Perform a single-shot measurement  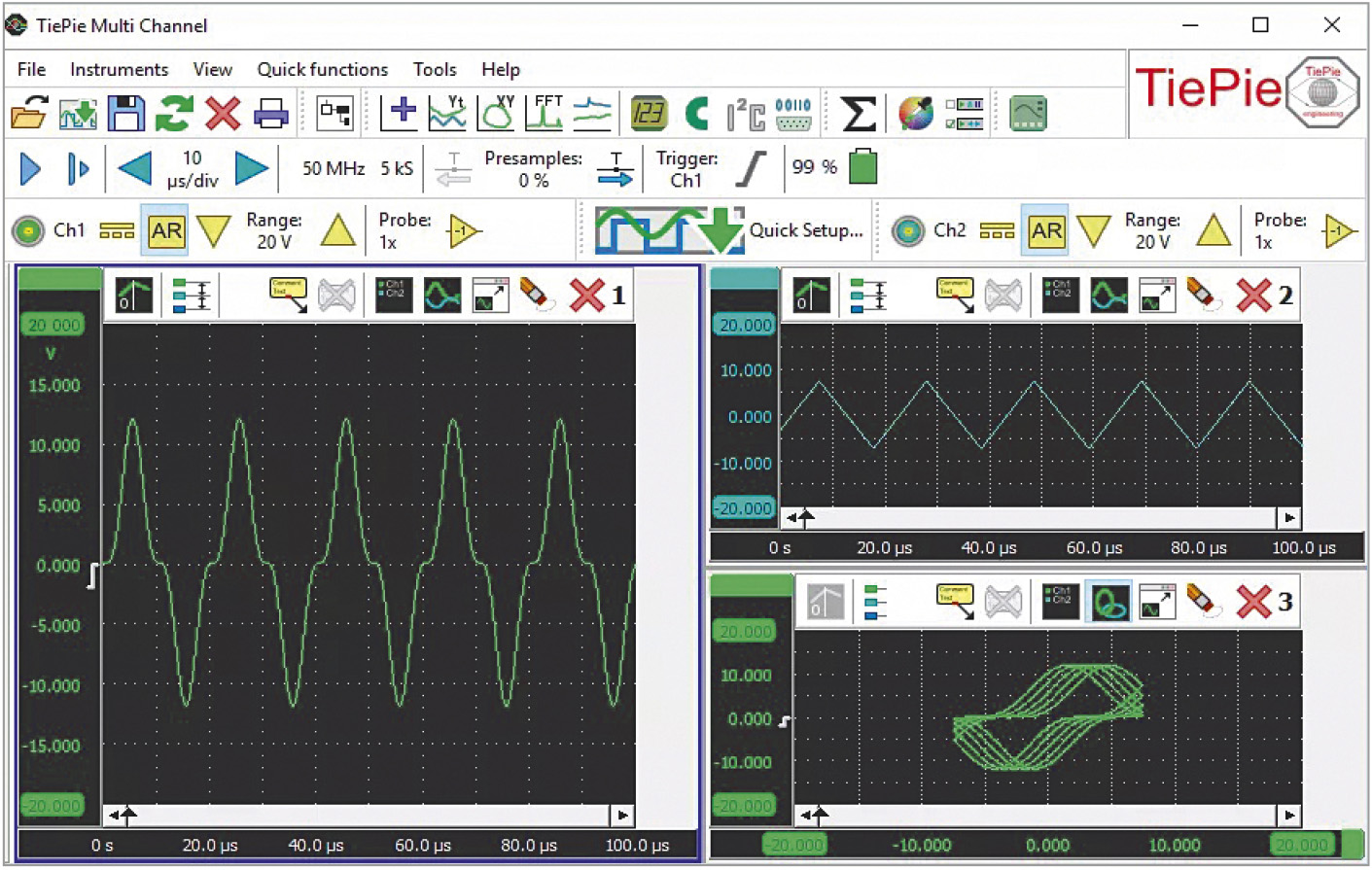point(78,169)
